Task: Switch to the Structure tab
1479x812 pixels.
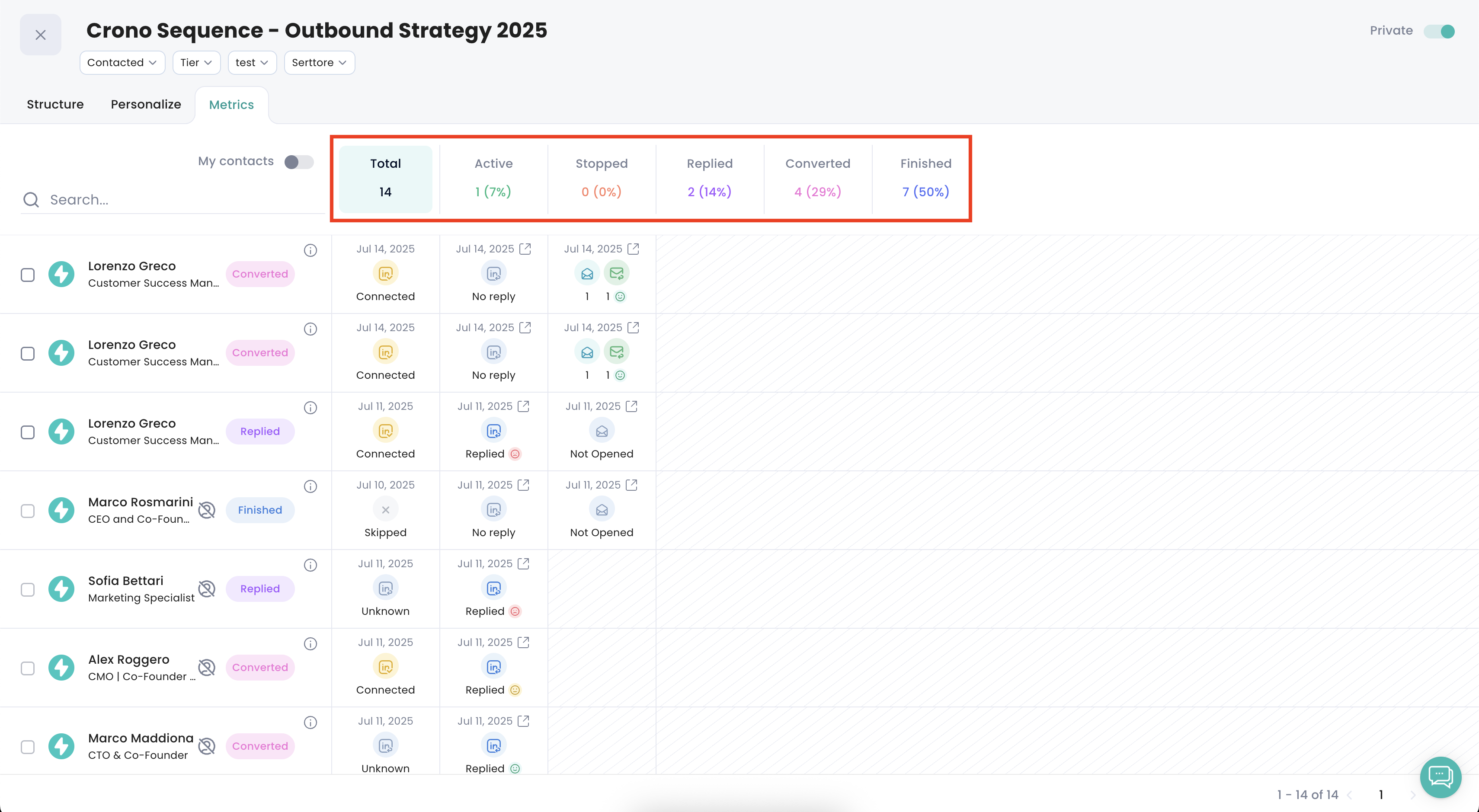Action: pos(55,105)
